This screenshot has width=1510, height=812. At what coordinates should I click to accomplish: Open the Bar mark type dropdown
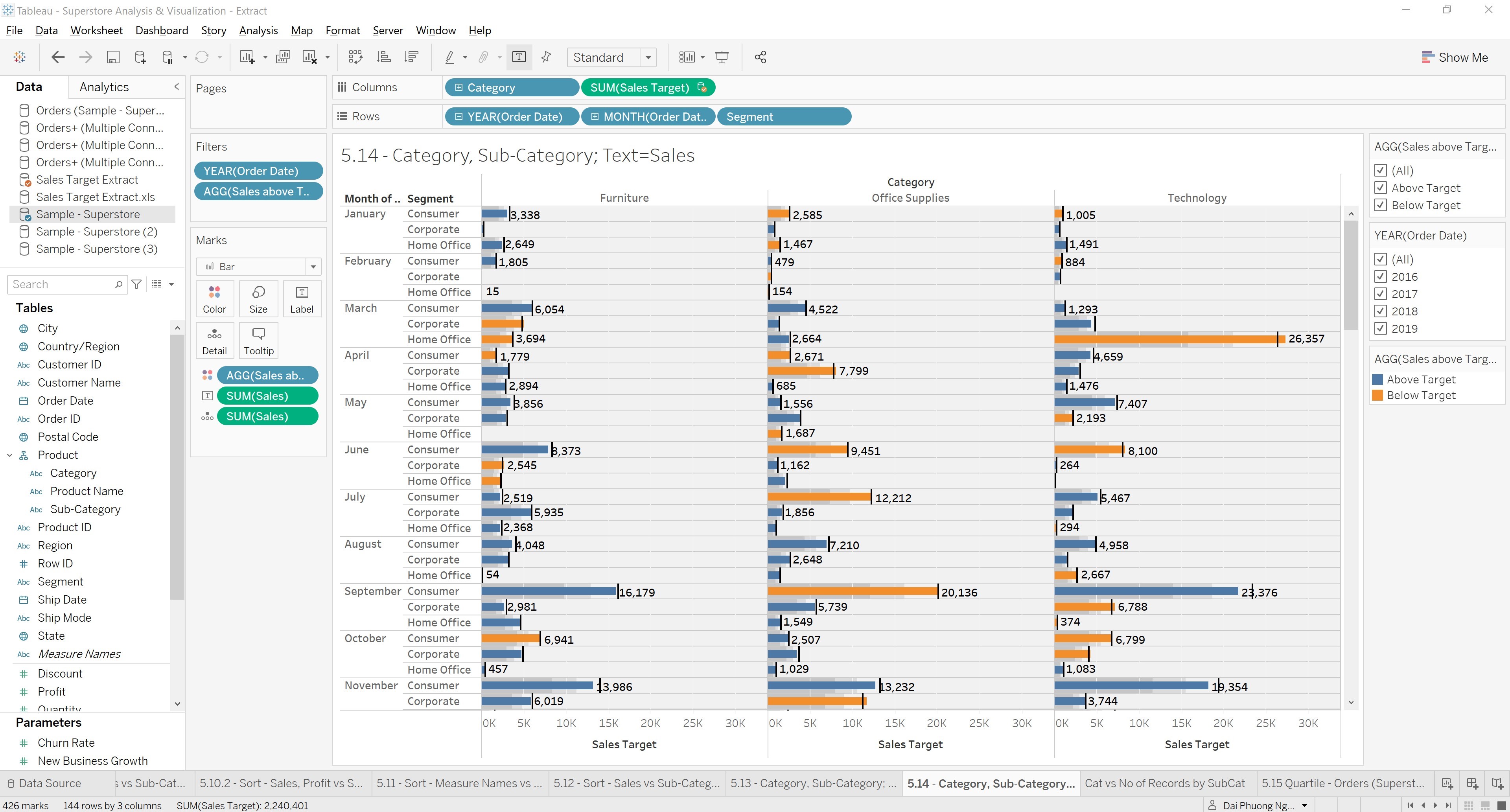[x=314, y=266]
